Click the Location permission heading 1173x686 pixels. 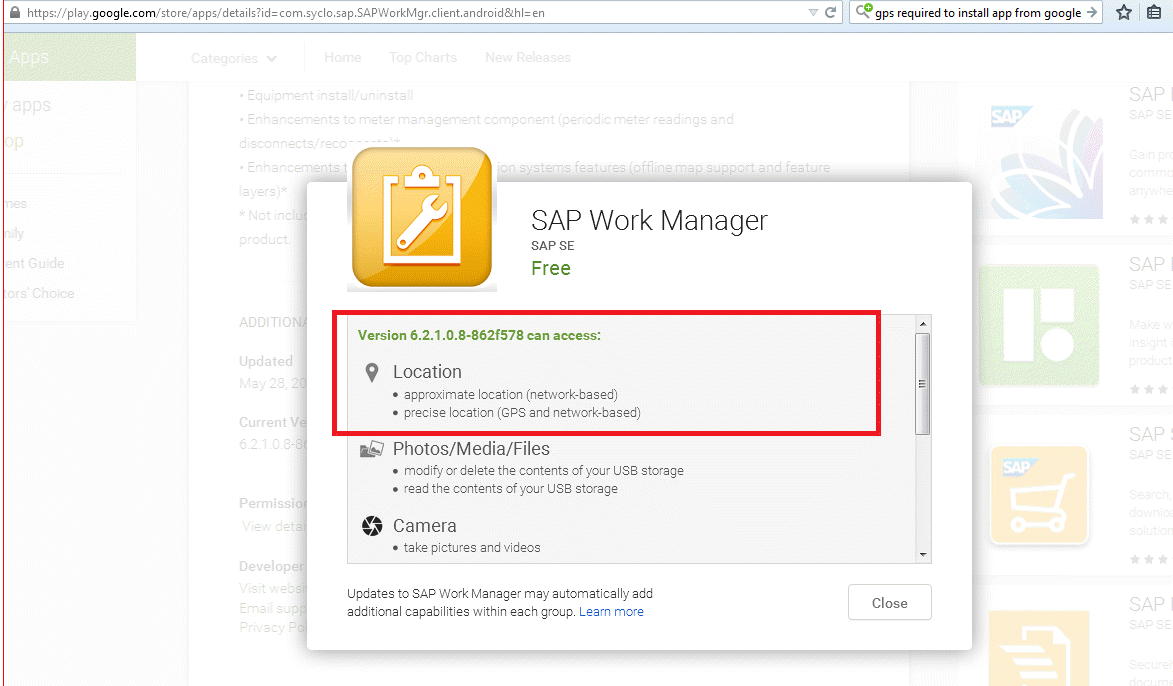(x=427, y=372)
